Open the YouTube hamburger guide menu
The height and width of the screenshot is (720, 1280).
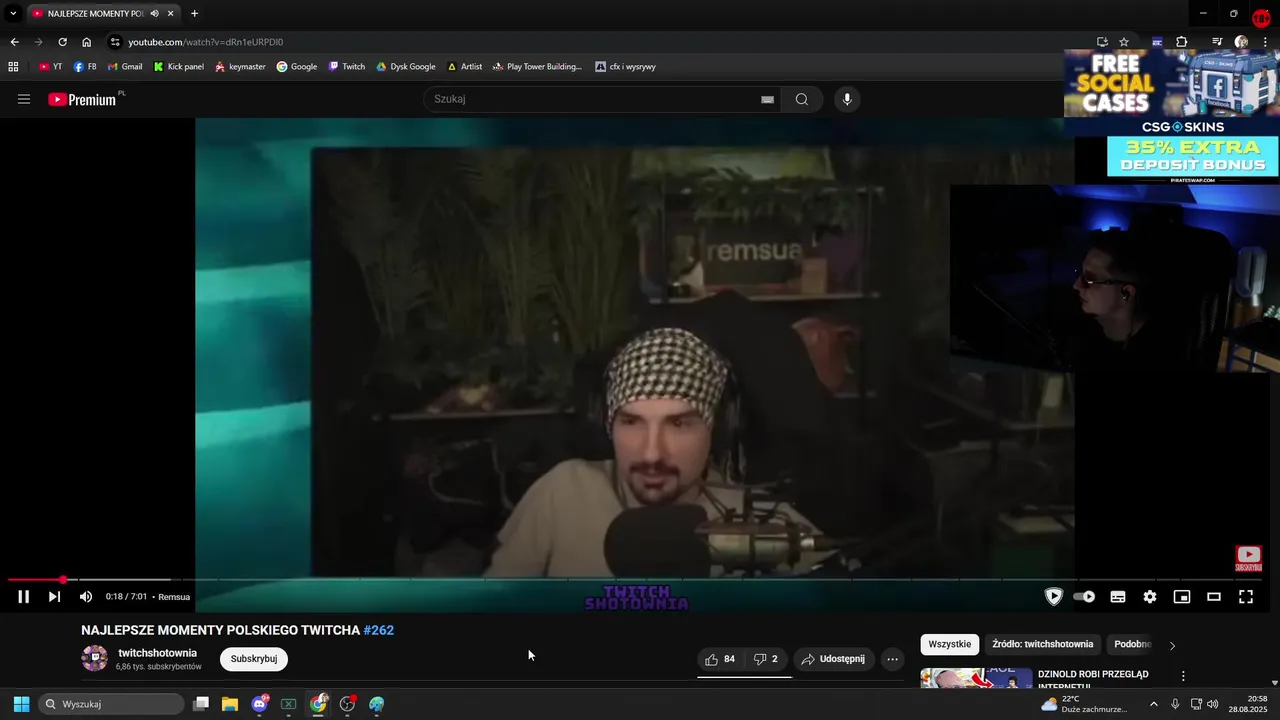24,99
